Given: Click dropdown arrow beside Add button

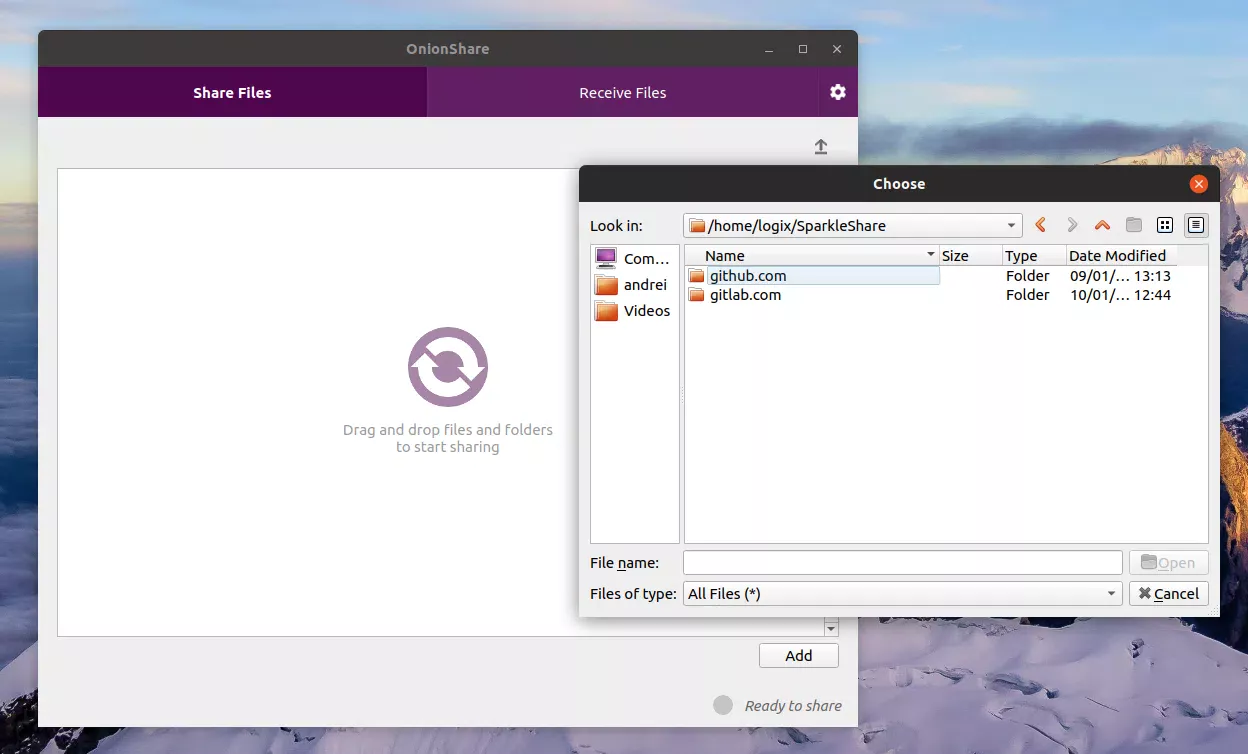Looking at the screenshot, I should tap(831, 628).
